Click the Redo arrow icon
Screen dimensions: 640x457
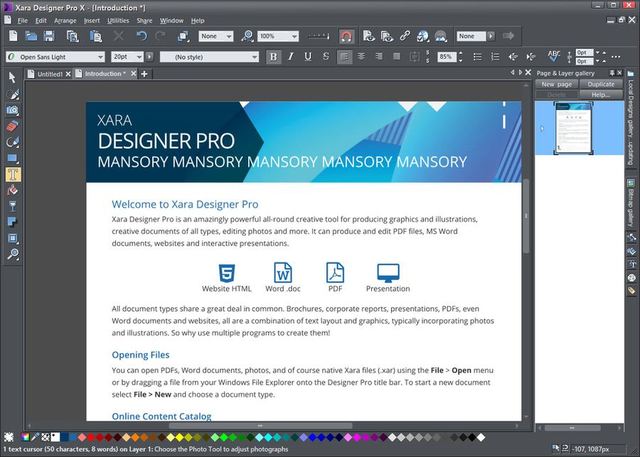point(160,36)
